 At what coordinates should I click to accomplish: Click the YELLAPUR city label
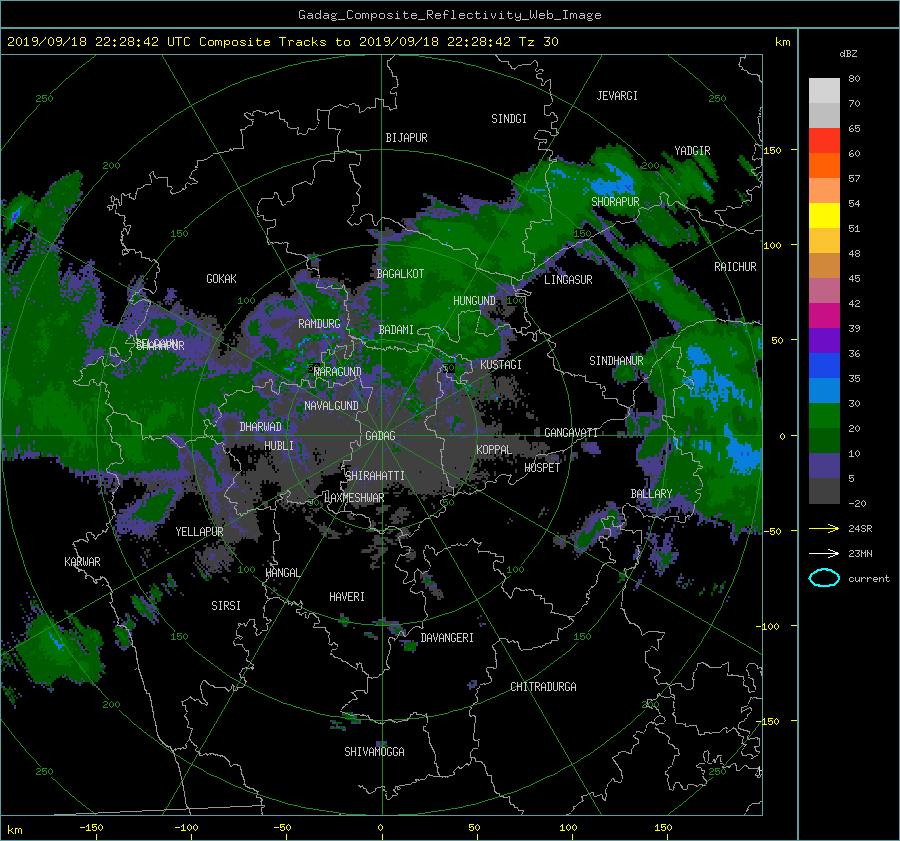[x=199, y=532]
